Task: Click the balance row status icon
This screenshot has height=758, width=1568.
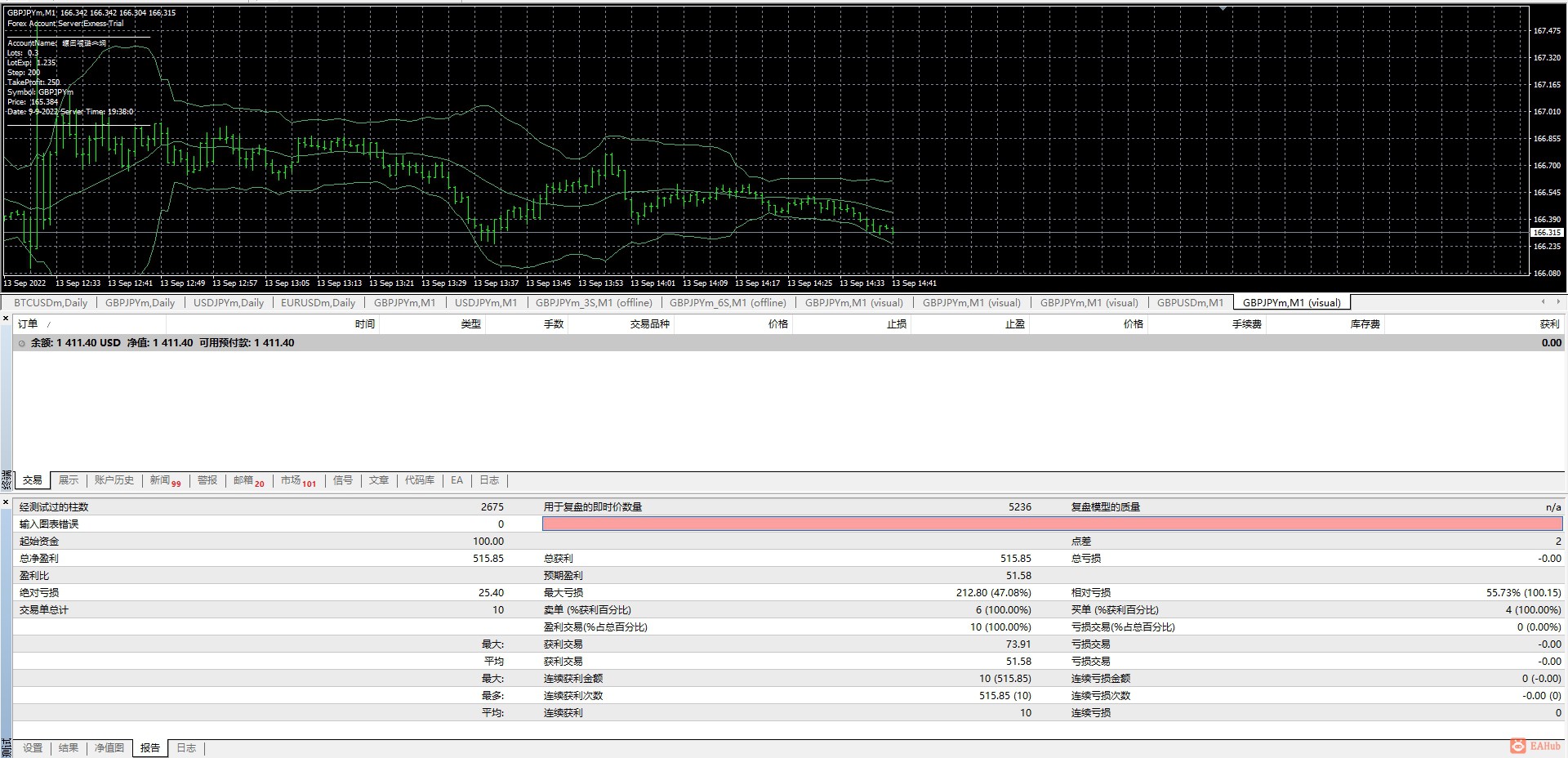Action: tap(22, 343)
